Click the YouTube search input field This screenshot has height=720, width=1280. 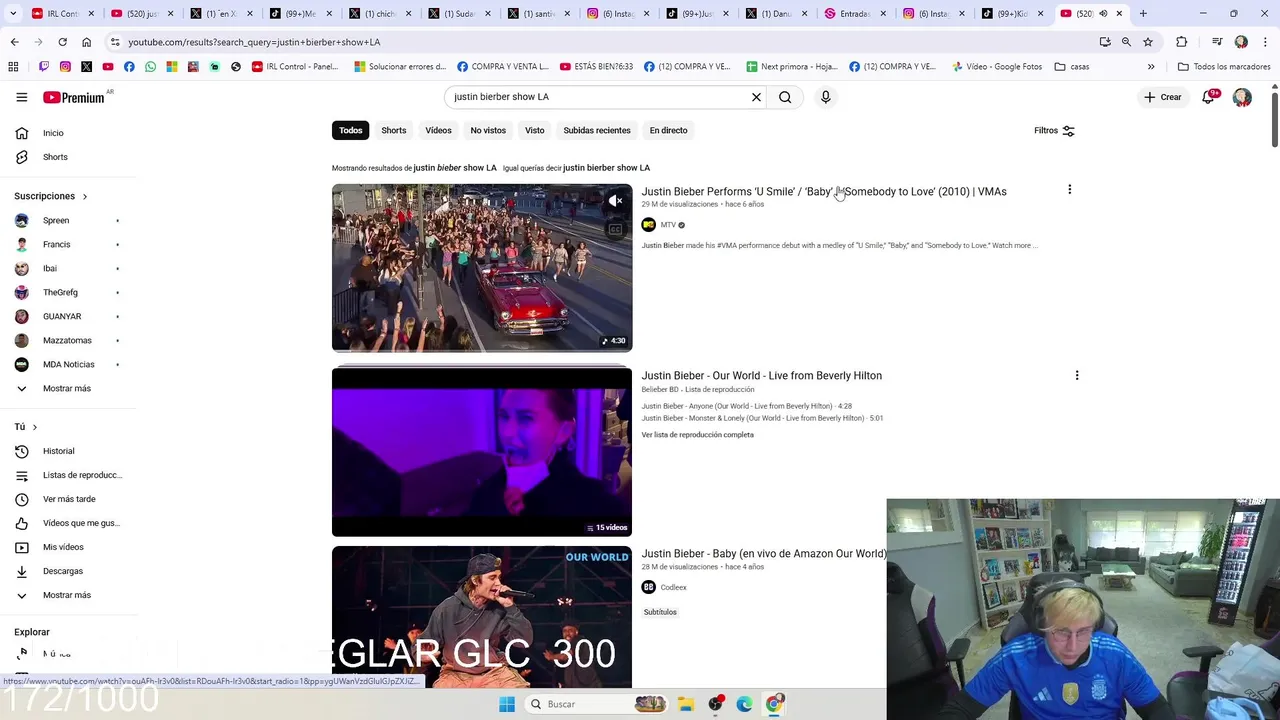[598, 97]
